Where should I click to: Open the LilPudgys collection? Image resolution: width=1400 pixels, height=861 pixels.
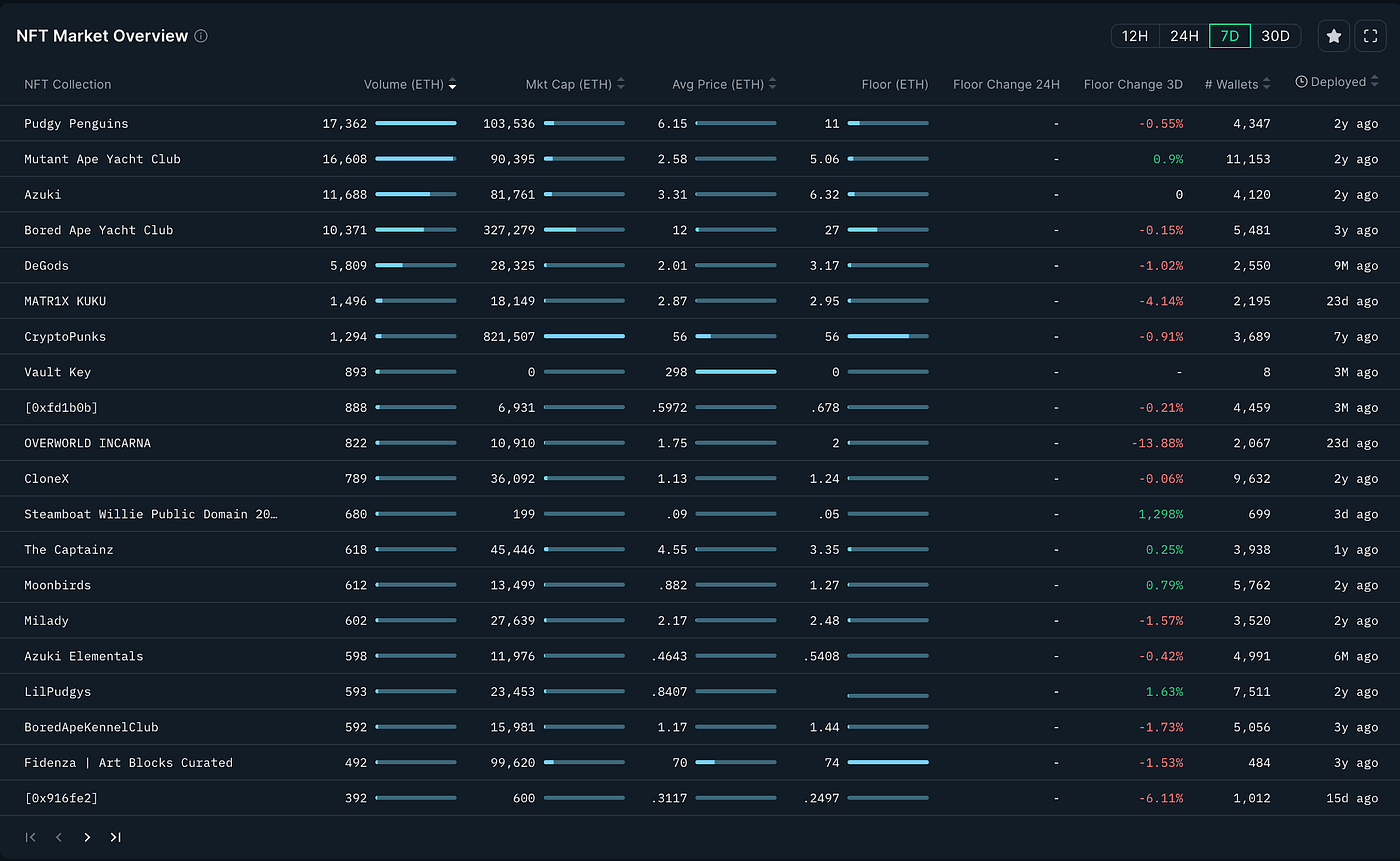coord(58,692)
